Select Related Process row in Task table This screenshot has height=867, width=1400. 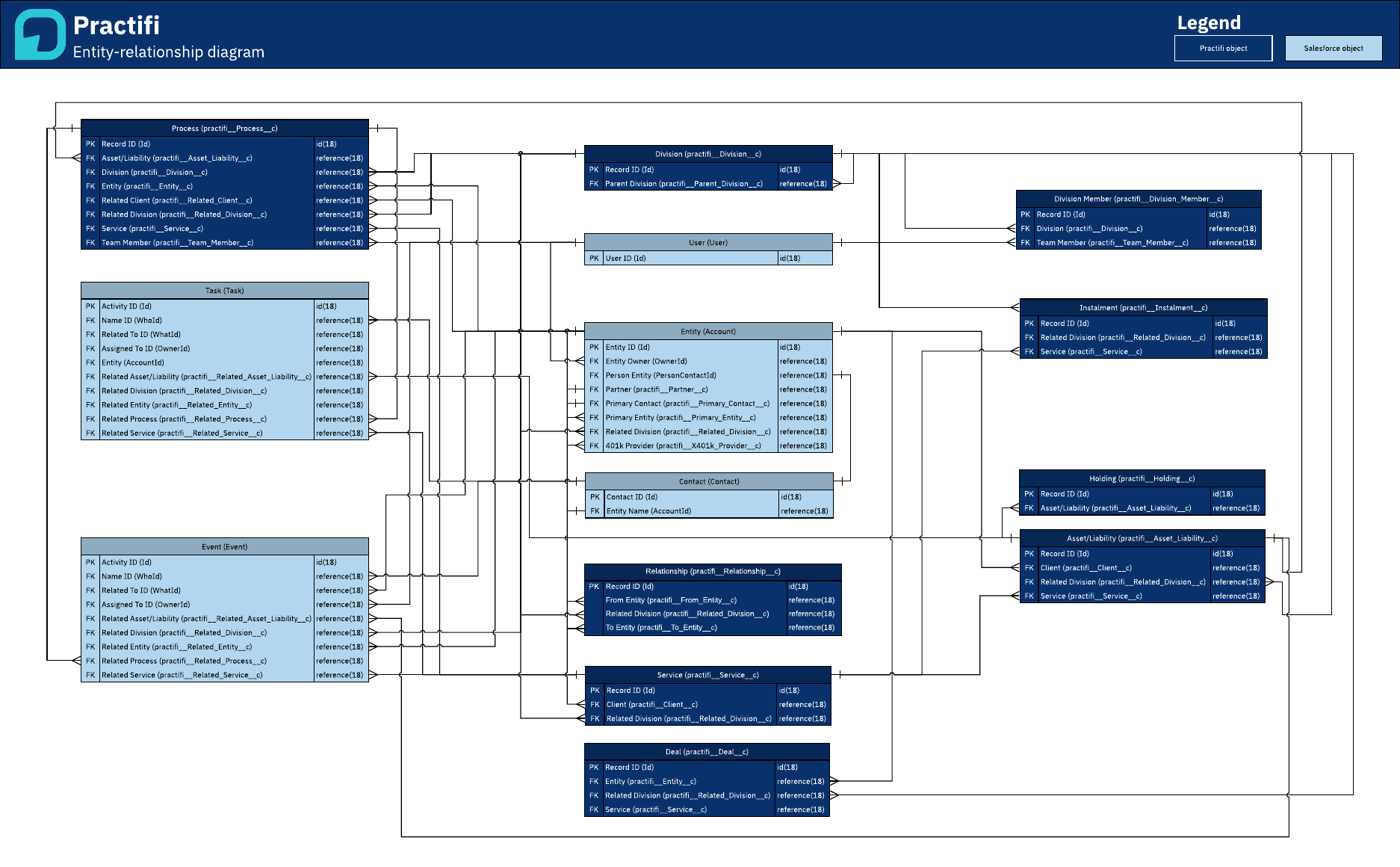tap(225, 419)
